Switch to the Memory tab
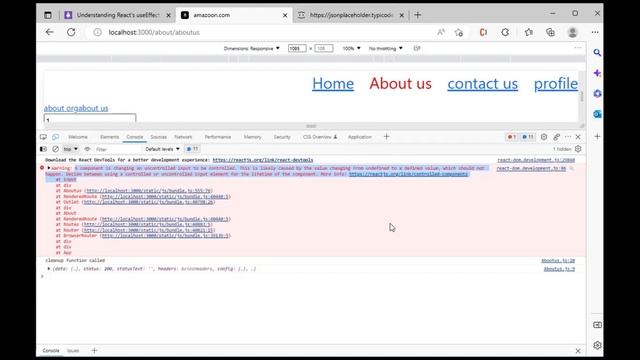The image size is (640, 360). pyautogui.click(x=252, y=137)
